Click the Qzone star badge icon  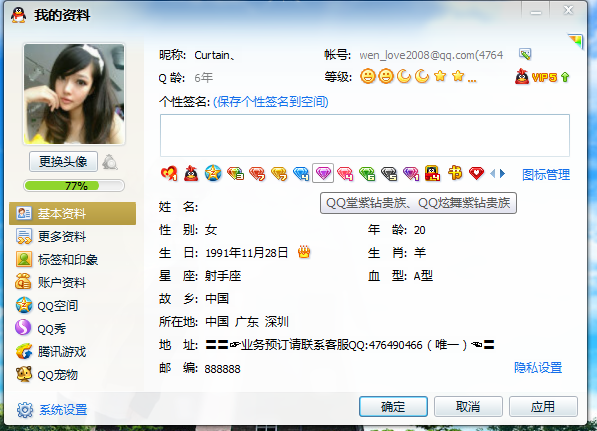pyautogui.click(x=213, y=174)
